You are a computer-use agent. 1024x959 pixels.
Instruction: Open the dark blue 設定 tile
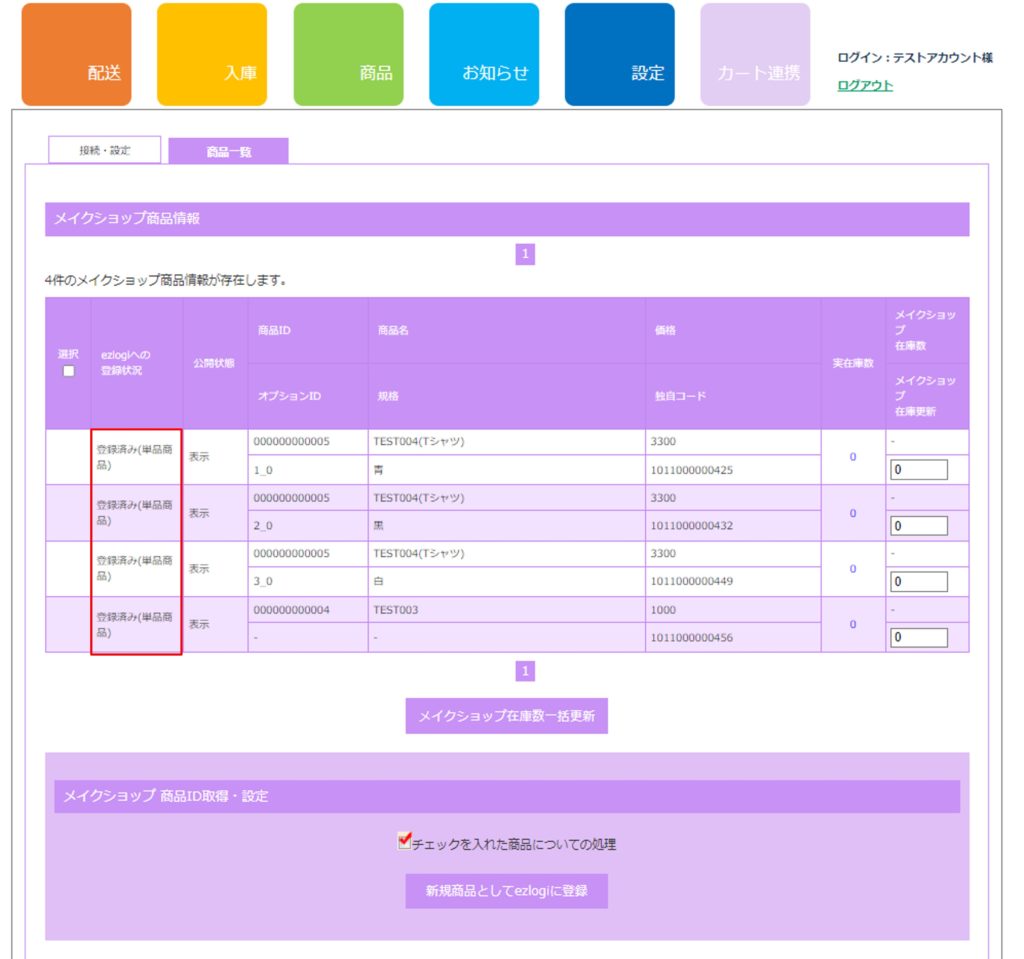[x=619, y=55]
